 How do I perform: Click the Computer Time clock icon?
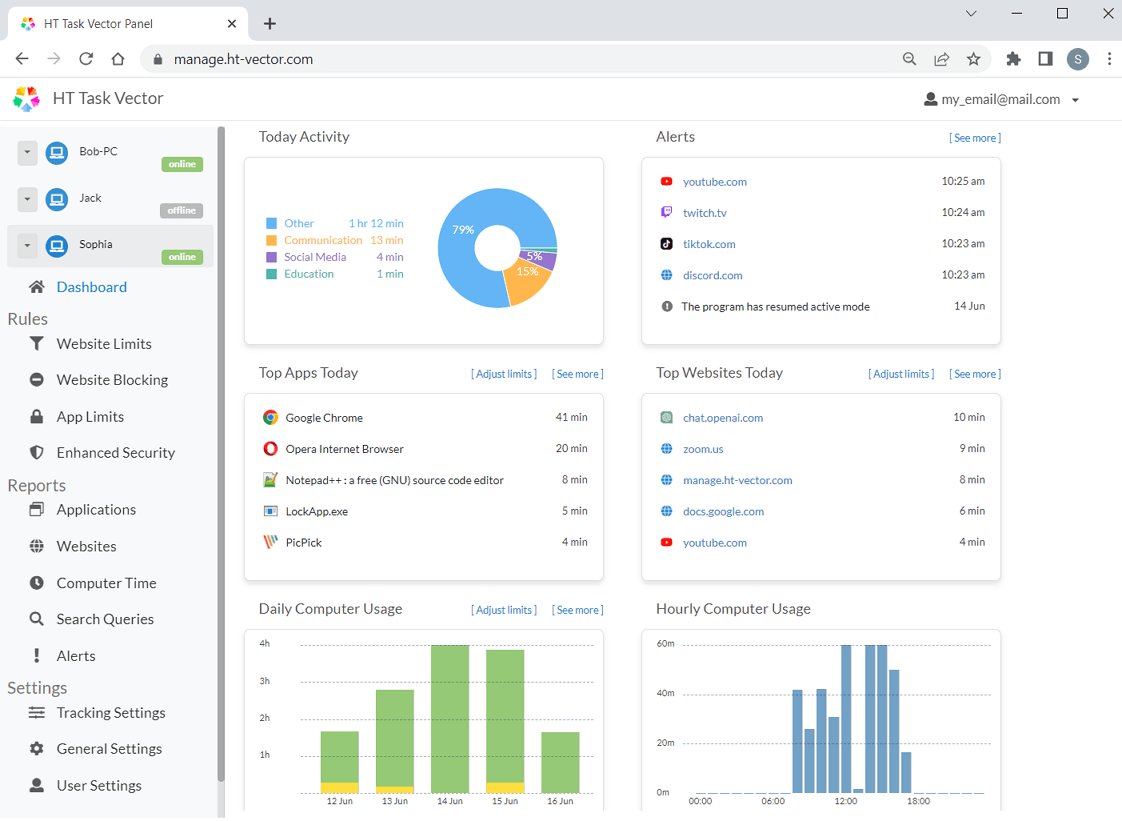click(x=37, y=583)
